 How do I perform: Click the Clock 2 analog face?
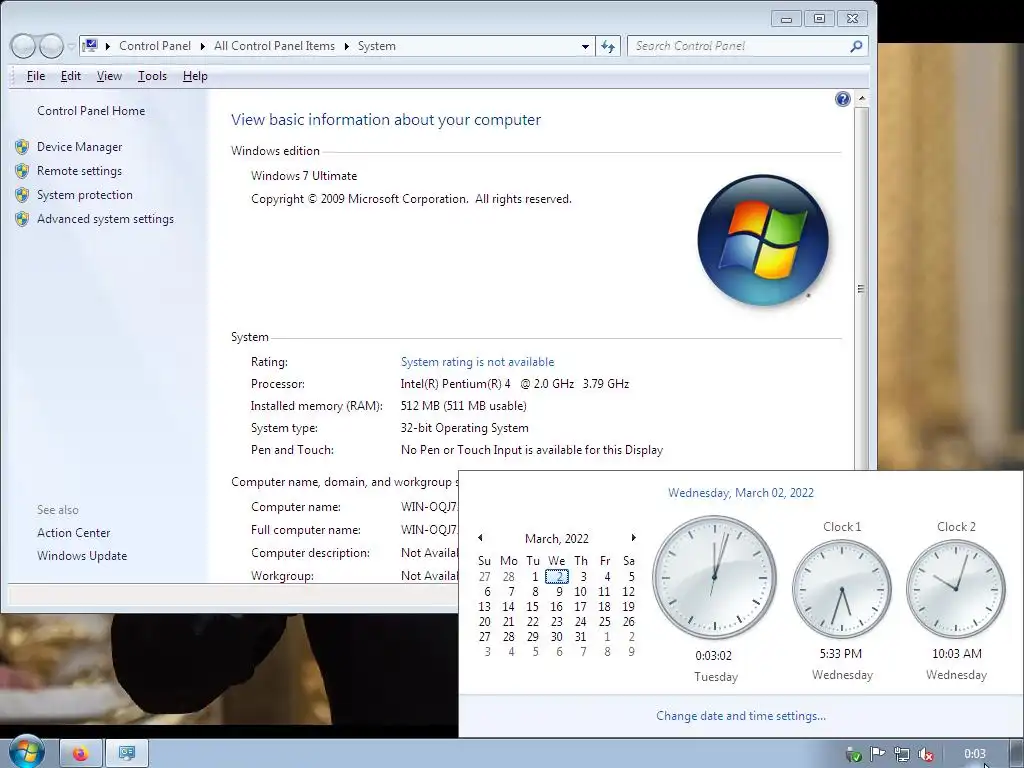pos(955,589)
